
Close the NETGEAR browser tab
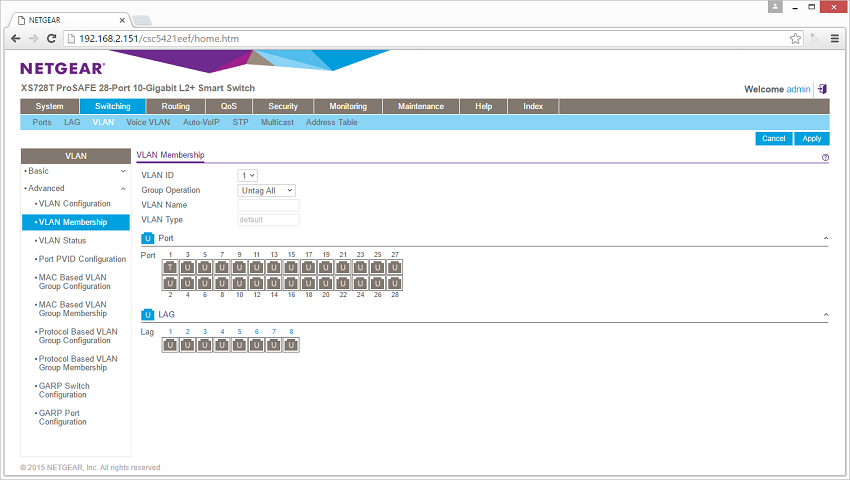122,21
